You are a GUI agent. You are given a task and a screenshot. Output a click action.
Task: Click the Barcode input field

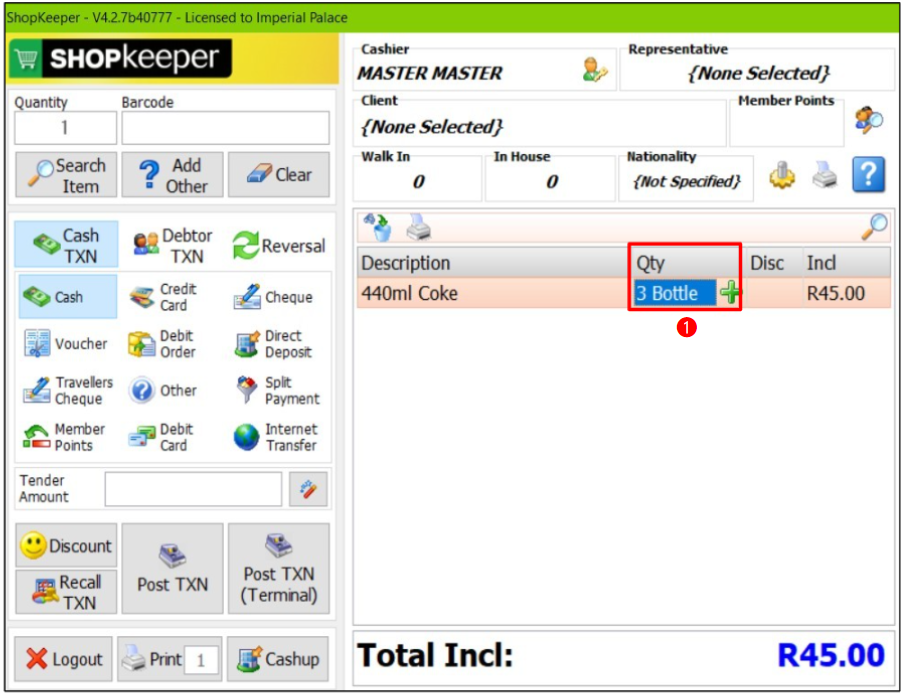[226, 128]
